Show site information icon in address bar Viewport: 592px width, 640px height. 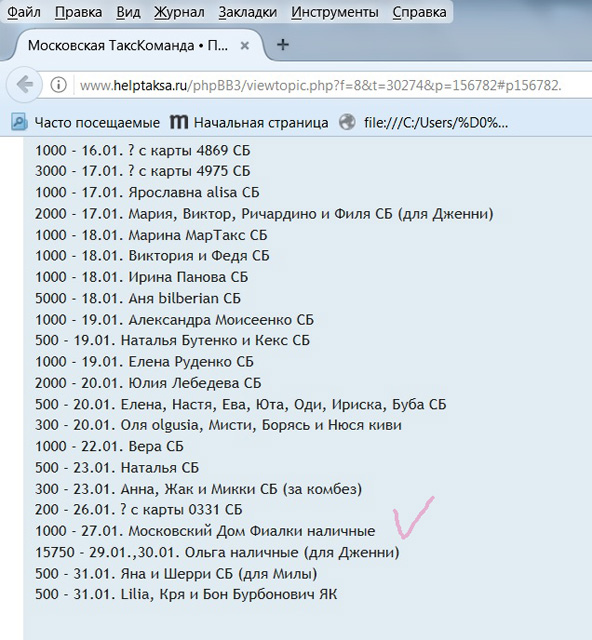(x=58, y=85)
